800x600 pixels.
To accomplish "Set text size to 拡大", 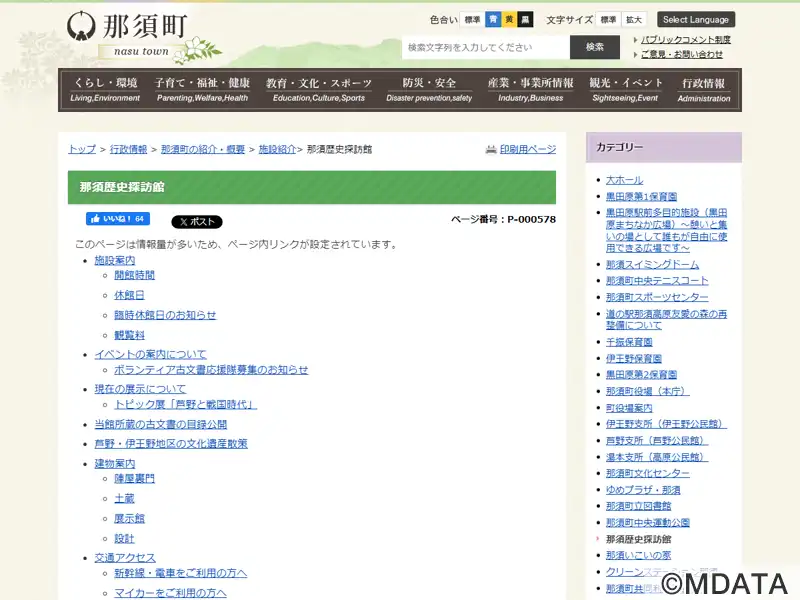I will (x=634, y=19).
